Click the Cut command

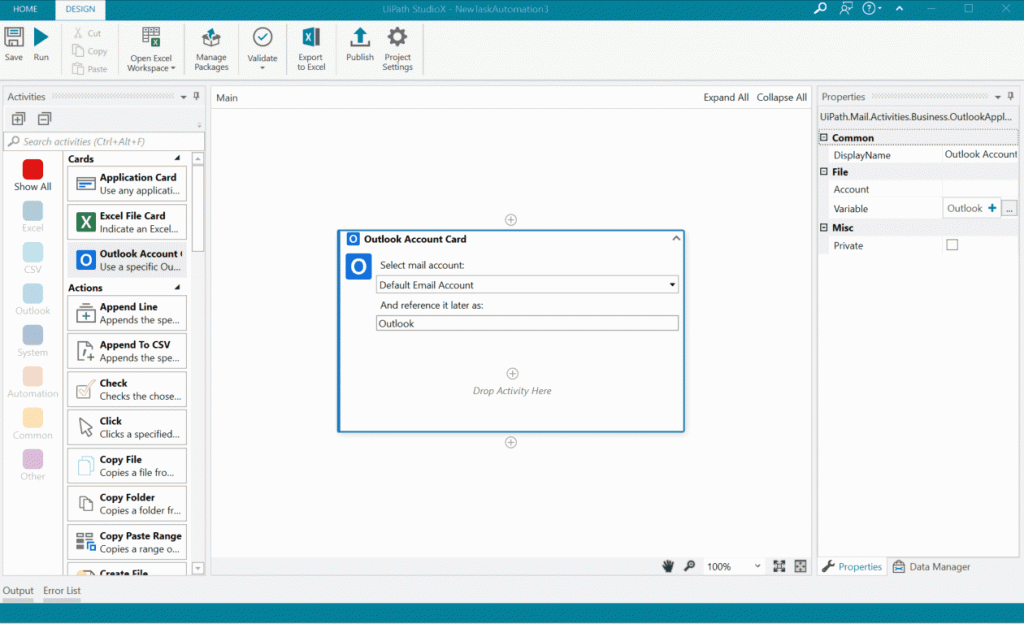click(x=88, y=33)
